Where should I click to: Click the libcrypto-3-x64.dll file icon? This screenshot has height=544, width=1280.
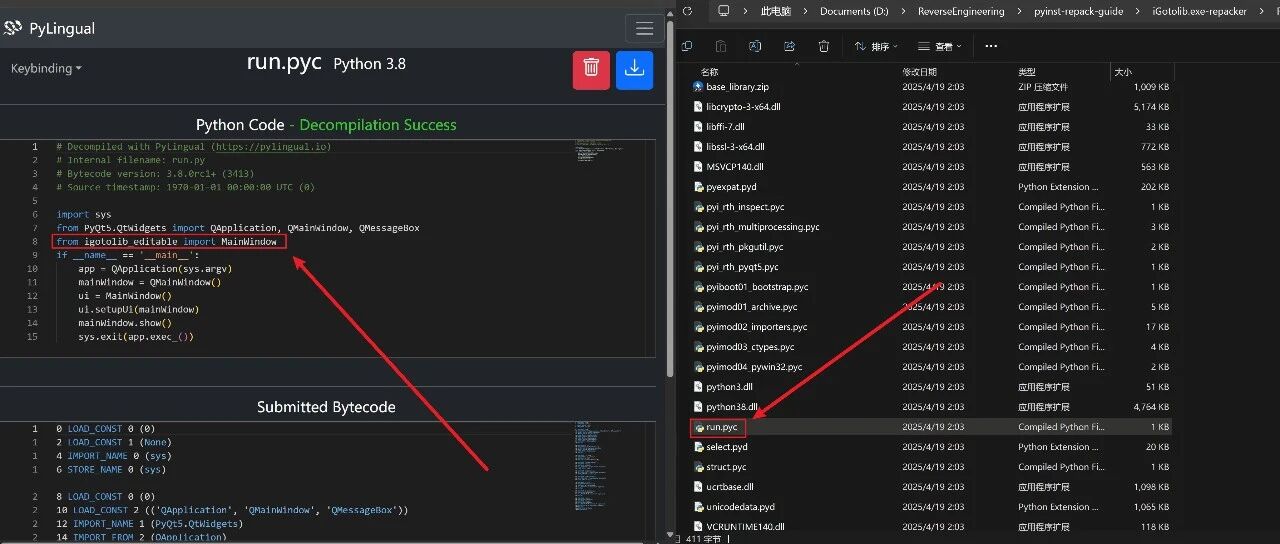click(x=698, y=107)
